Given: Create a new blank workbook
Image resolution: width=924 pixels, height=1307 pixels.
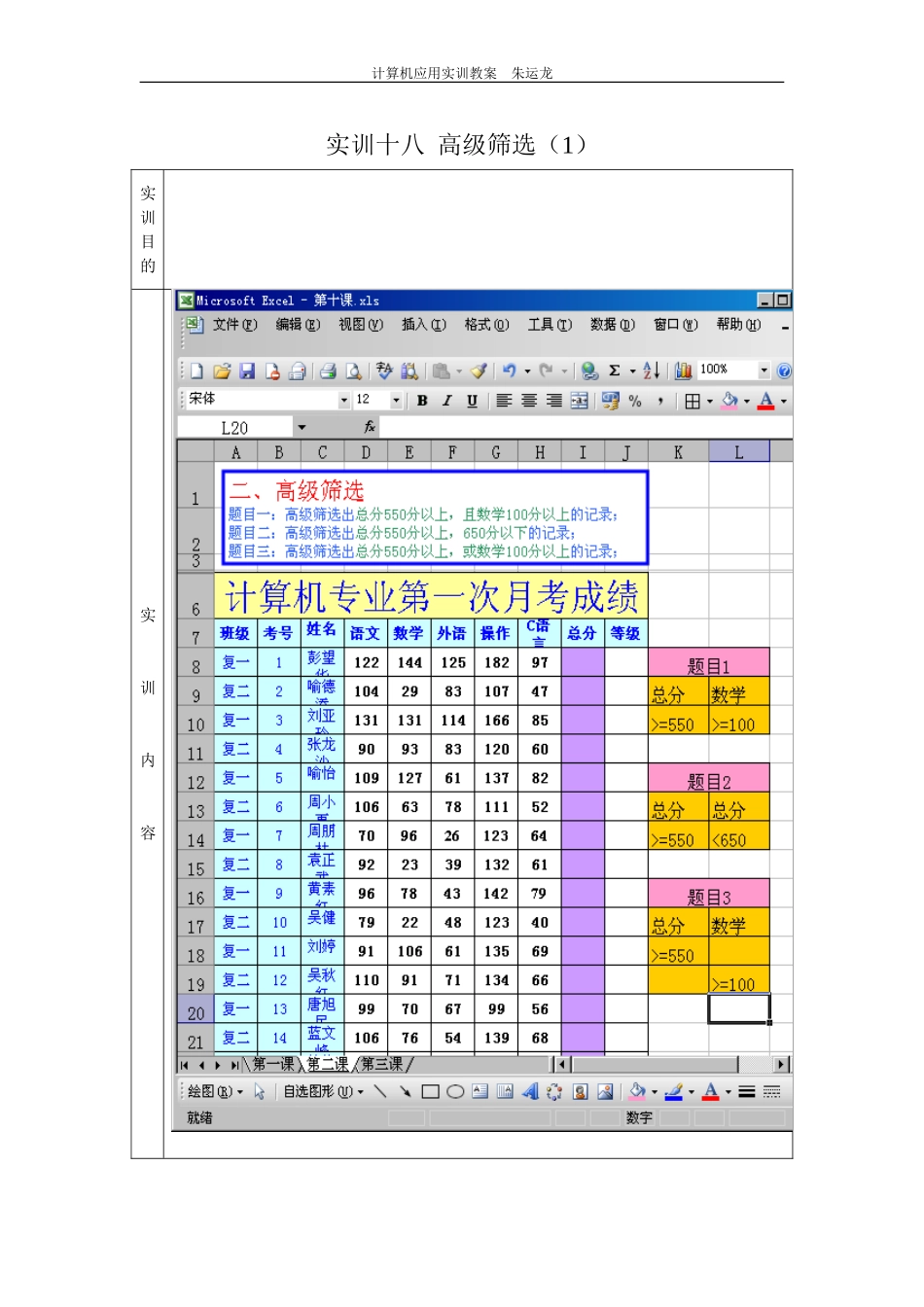Looking at the screenshot, I should tap(197, 371).
